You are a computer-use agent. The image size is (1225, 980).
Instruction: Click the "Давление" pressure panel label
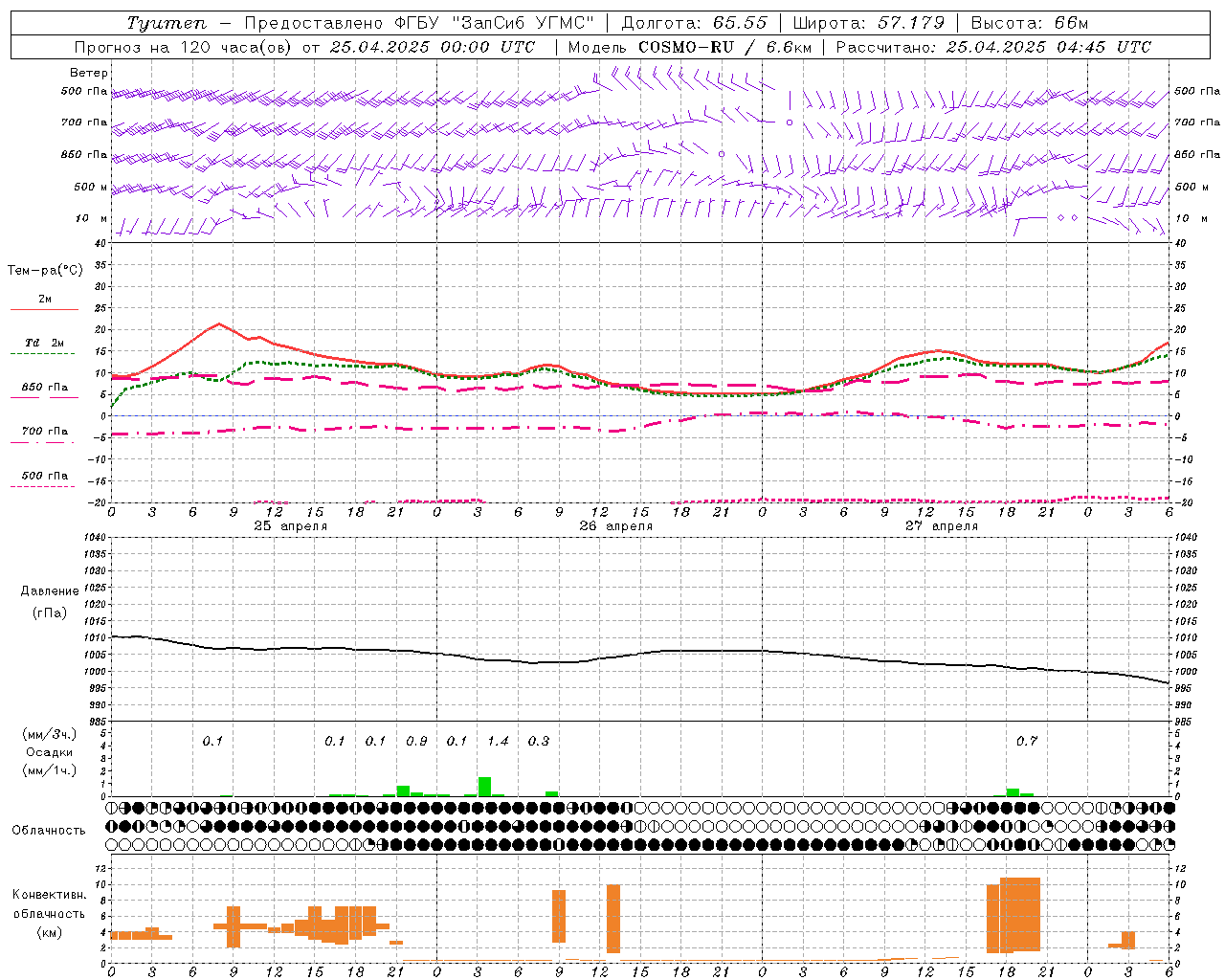[50, 591]
